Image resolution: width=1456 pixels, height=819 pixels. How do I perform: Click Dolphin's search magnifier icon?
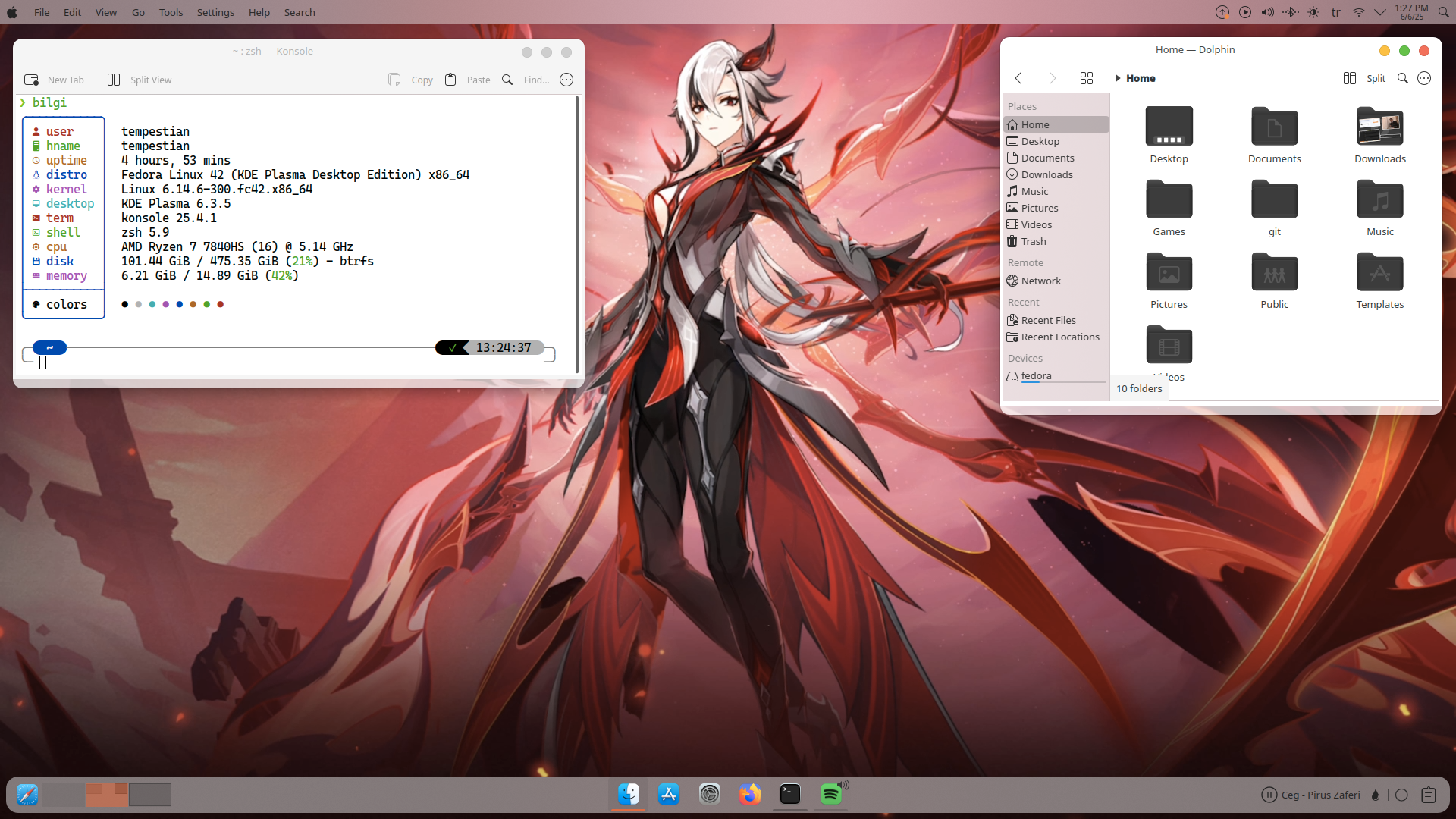1403,78
